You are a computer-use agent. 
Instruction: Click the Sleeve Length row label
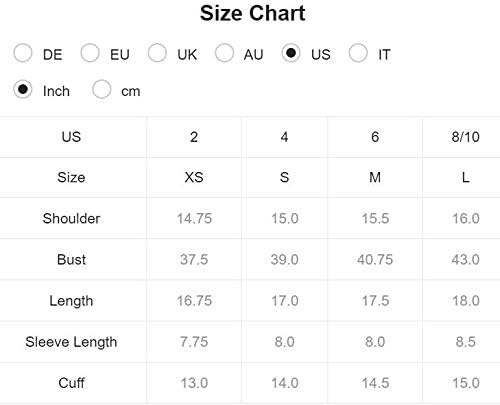click(71, 342)
